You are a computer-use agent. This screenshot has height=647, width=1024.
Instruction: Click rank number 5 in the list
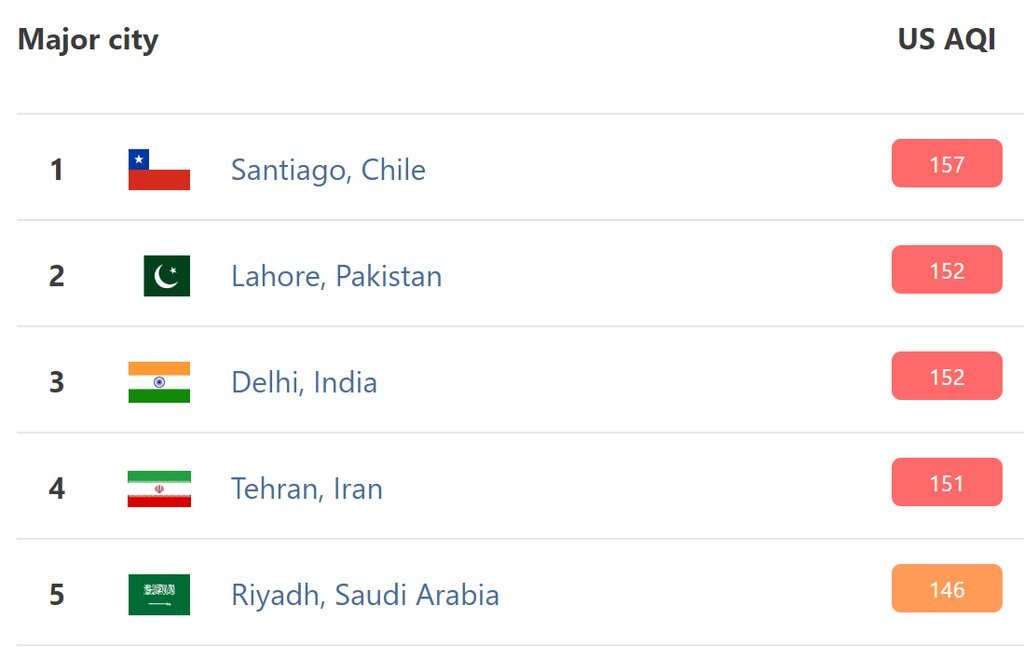click(56, 595)
